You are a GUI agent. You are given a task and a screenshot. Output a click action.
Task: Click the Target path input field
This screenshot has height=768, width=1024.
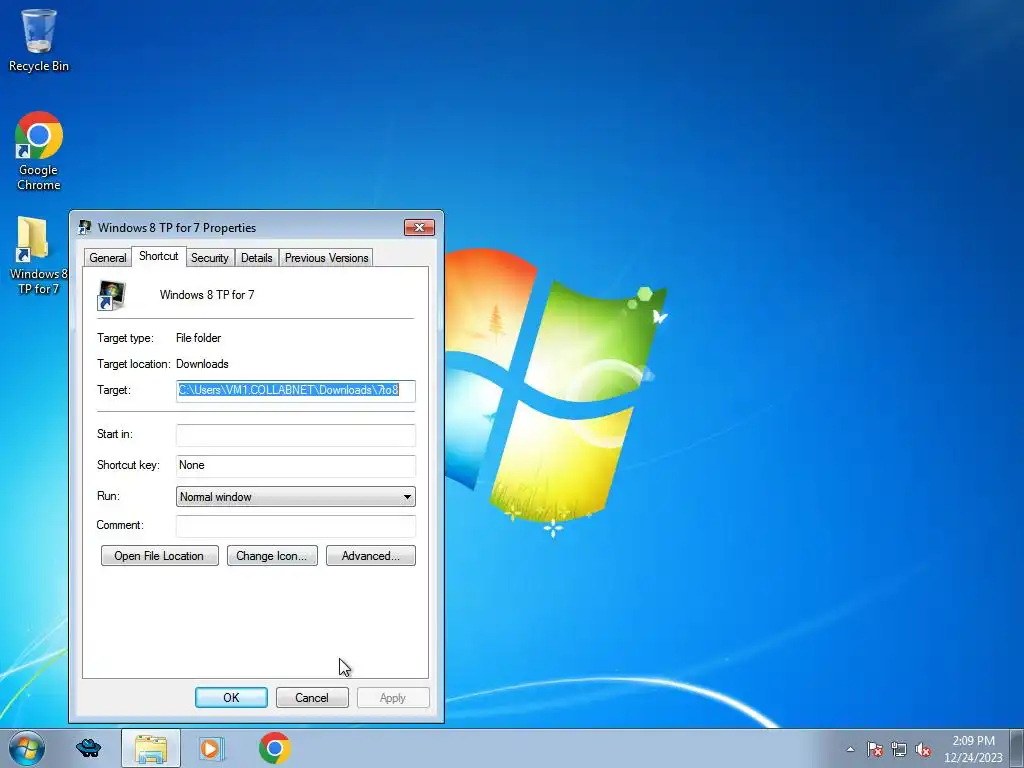pyautogui.click(x=296, y=391)
